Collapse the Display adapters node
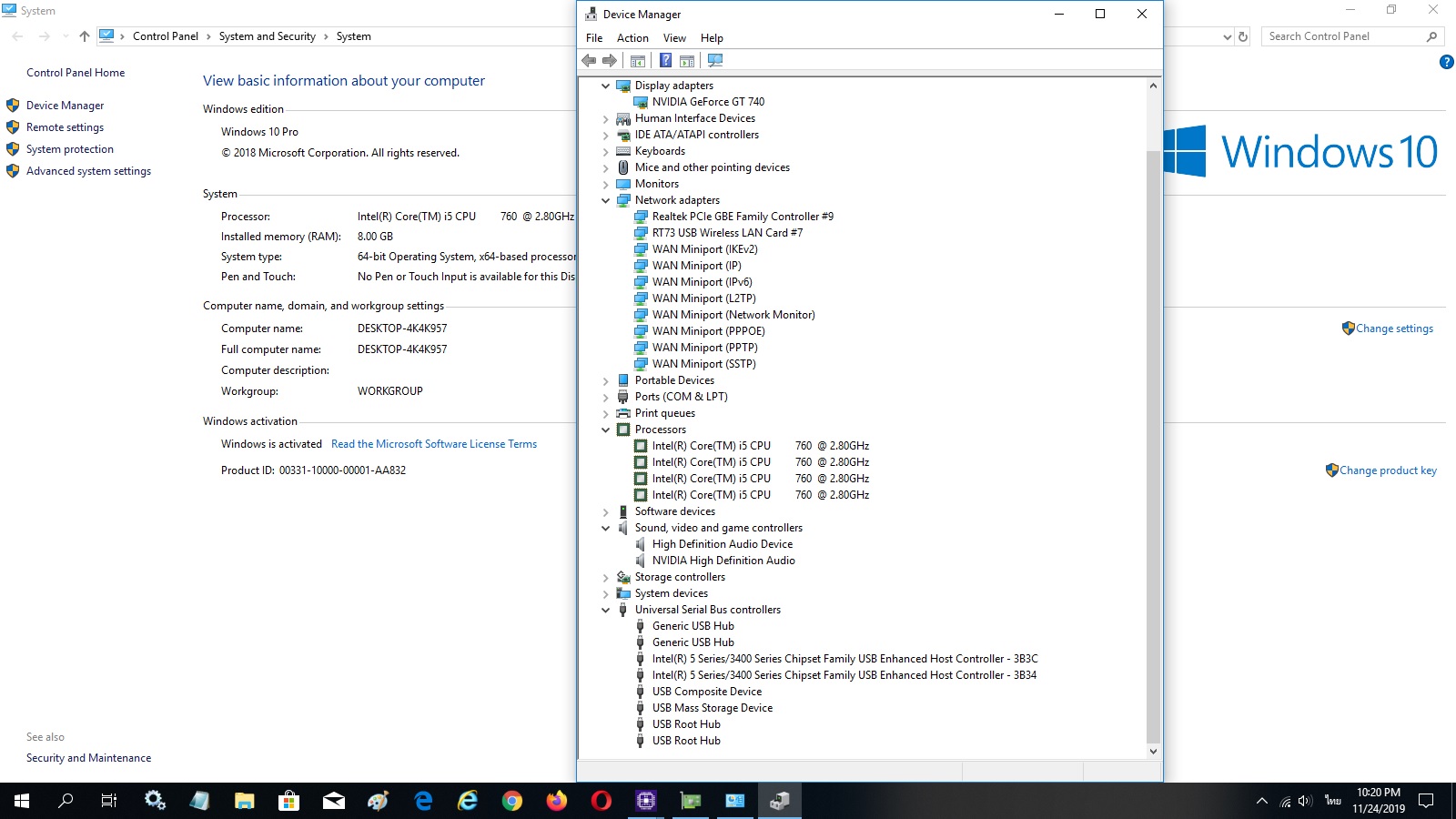 coord(606,86)
